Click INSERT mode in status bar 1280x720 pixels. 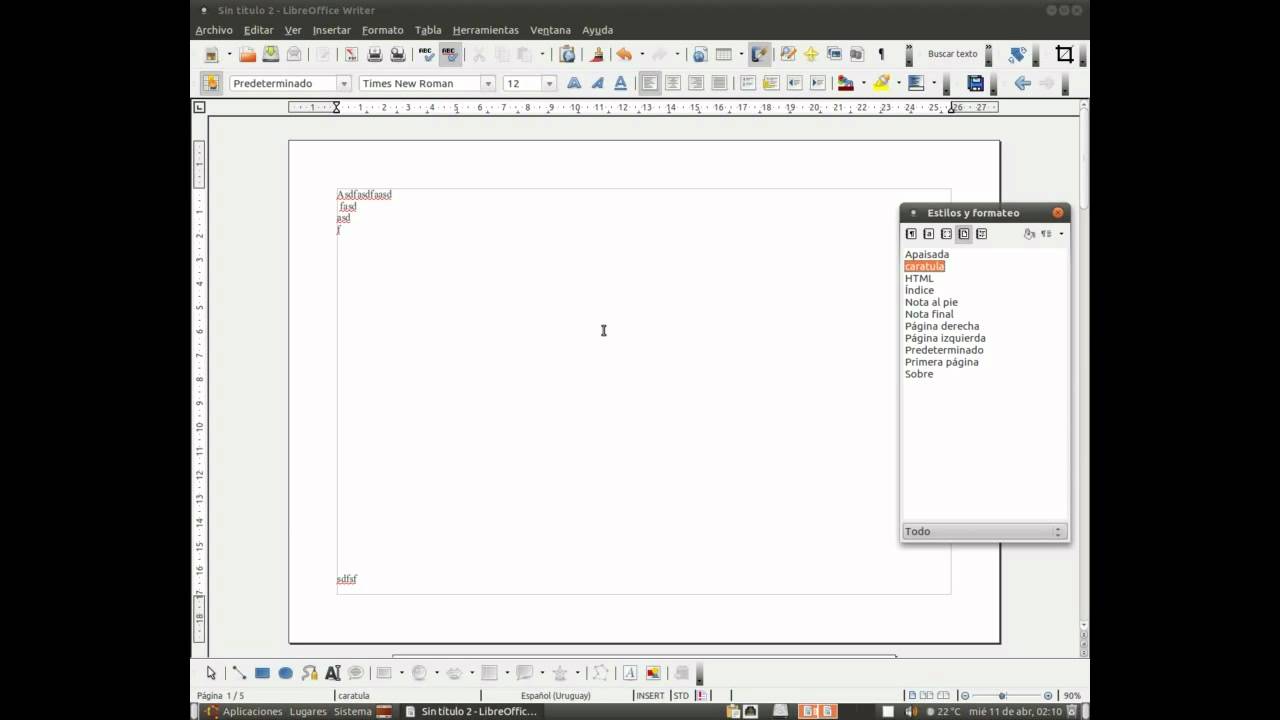tap(650, 695)
